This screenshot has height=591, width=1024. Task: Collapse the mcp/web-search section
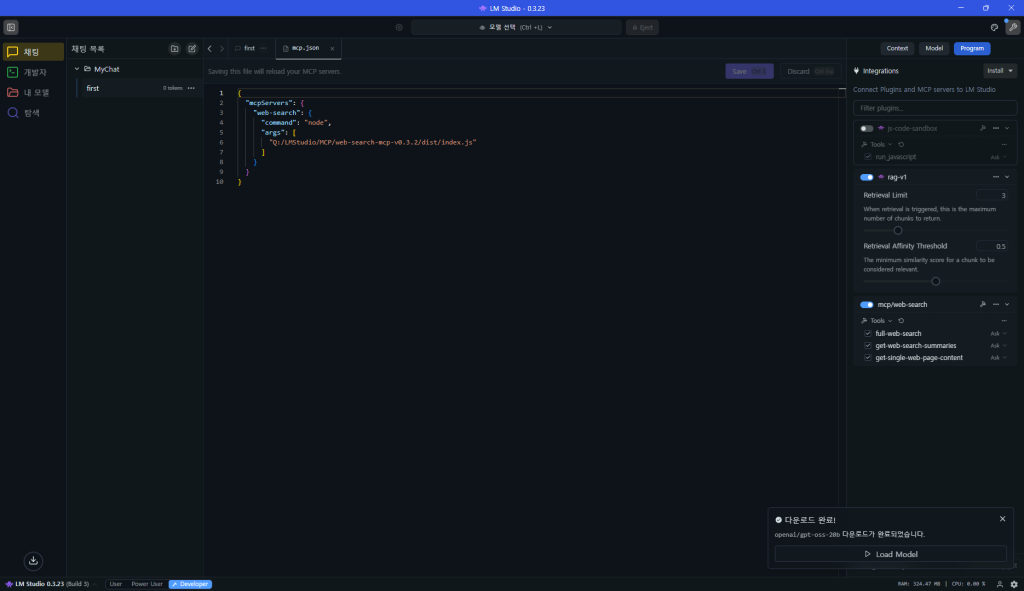click(x=1008, y=304)
